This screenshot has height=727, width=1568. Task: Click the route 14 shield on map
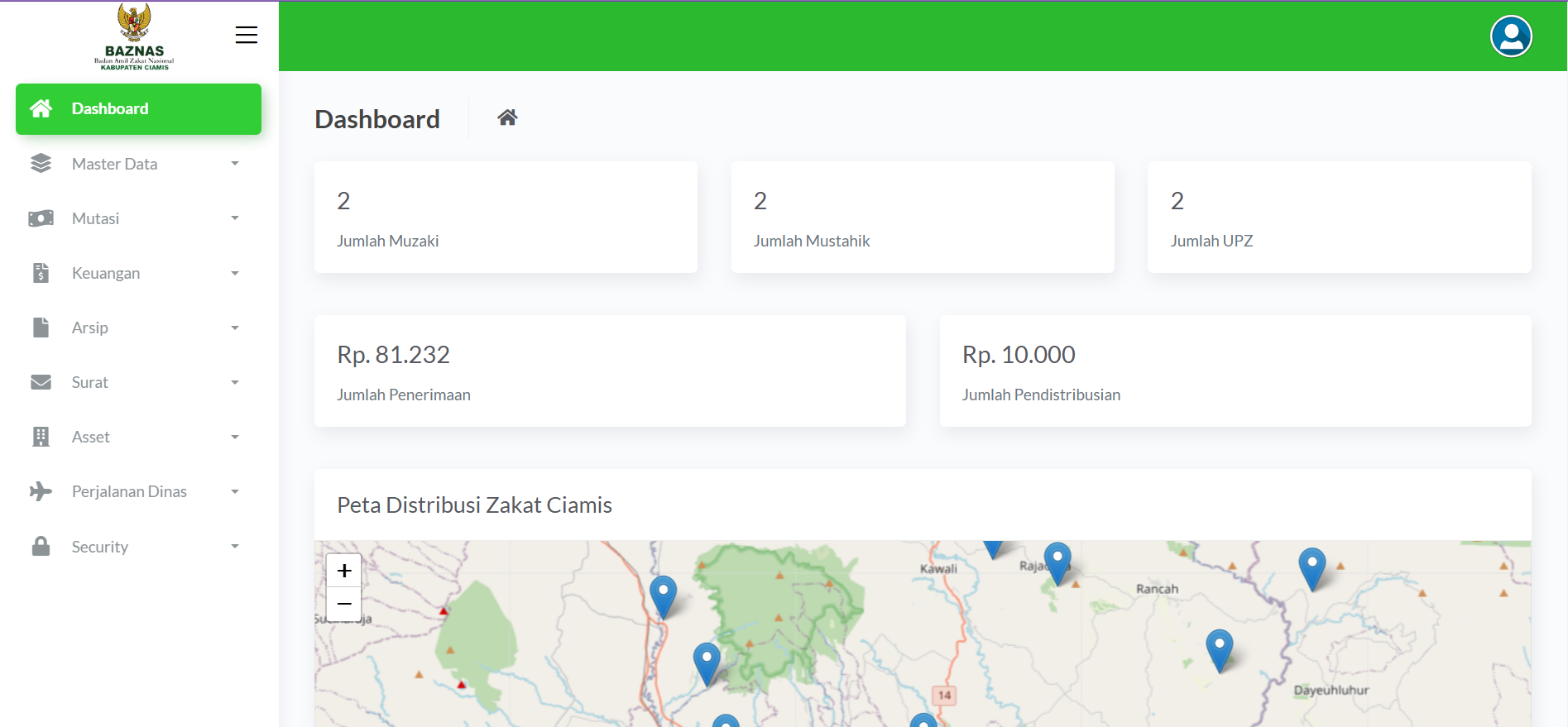tap(944, 695)
